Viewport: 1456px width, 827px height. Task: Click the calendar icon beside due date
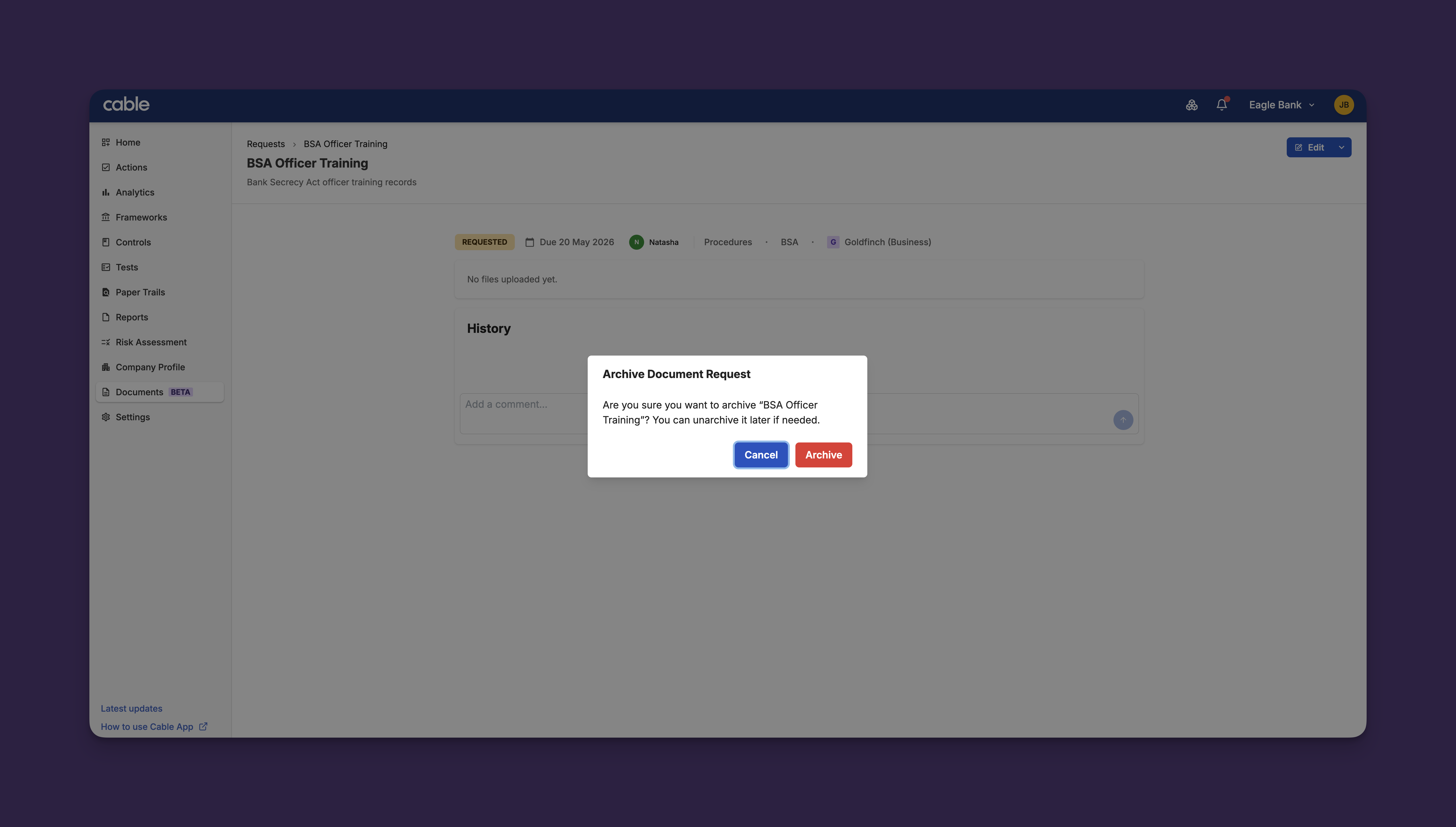click(529, 242)
